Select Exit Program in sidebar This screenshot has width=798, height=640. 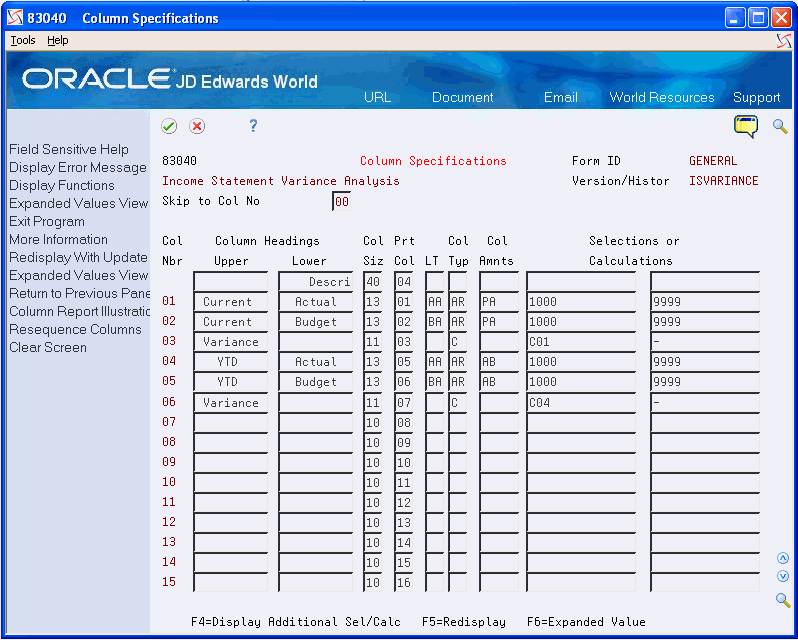point(47,221)
